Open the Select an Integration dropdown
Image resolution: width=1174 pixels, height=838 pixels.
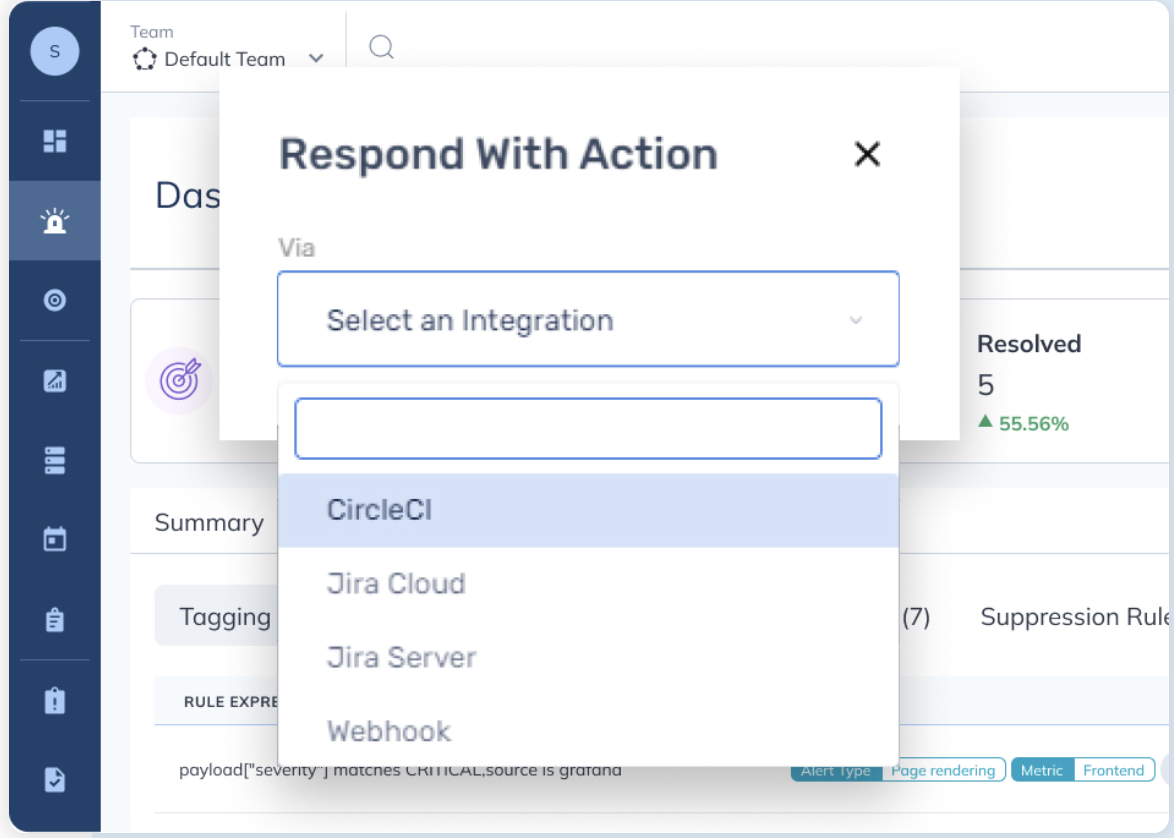coord(588,320)
